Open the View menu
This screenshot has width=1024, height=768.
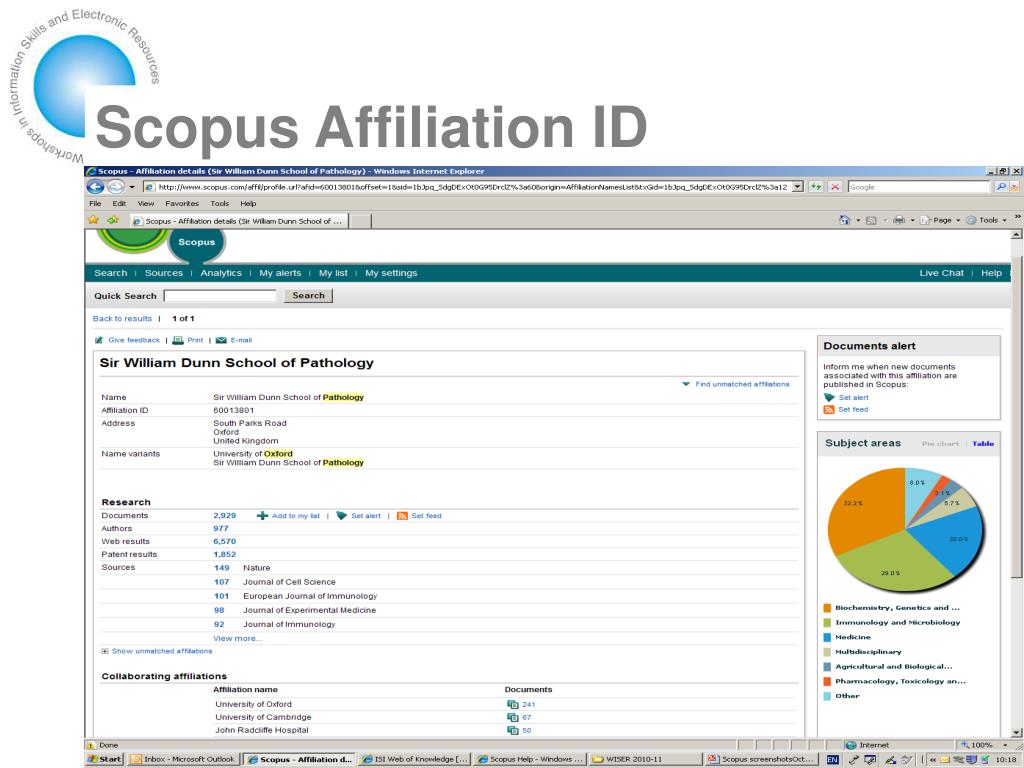point(146,204)
